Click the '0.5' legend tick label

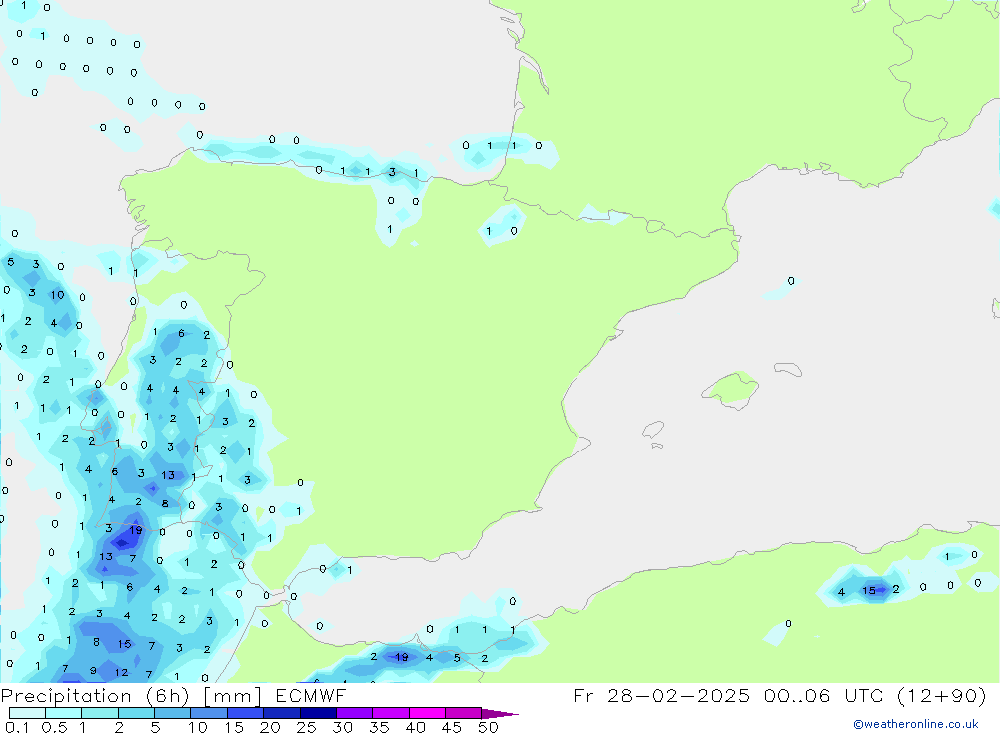(54, 727)
